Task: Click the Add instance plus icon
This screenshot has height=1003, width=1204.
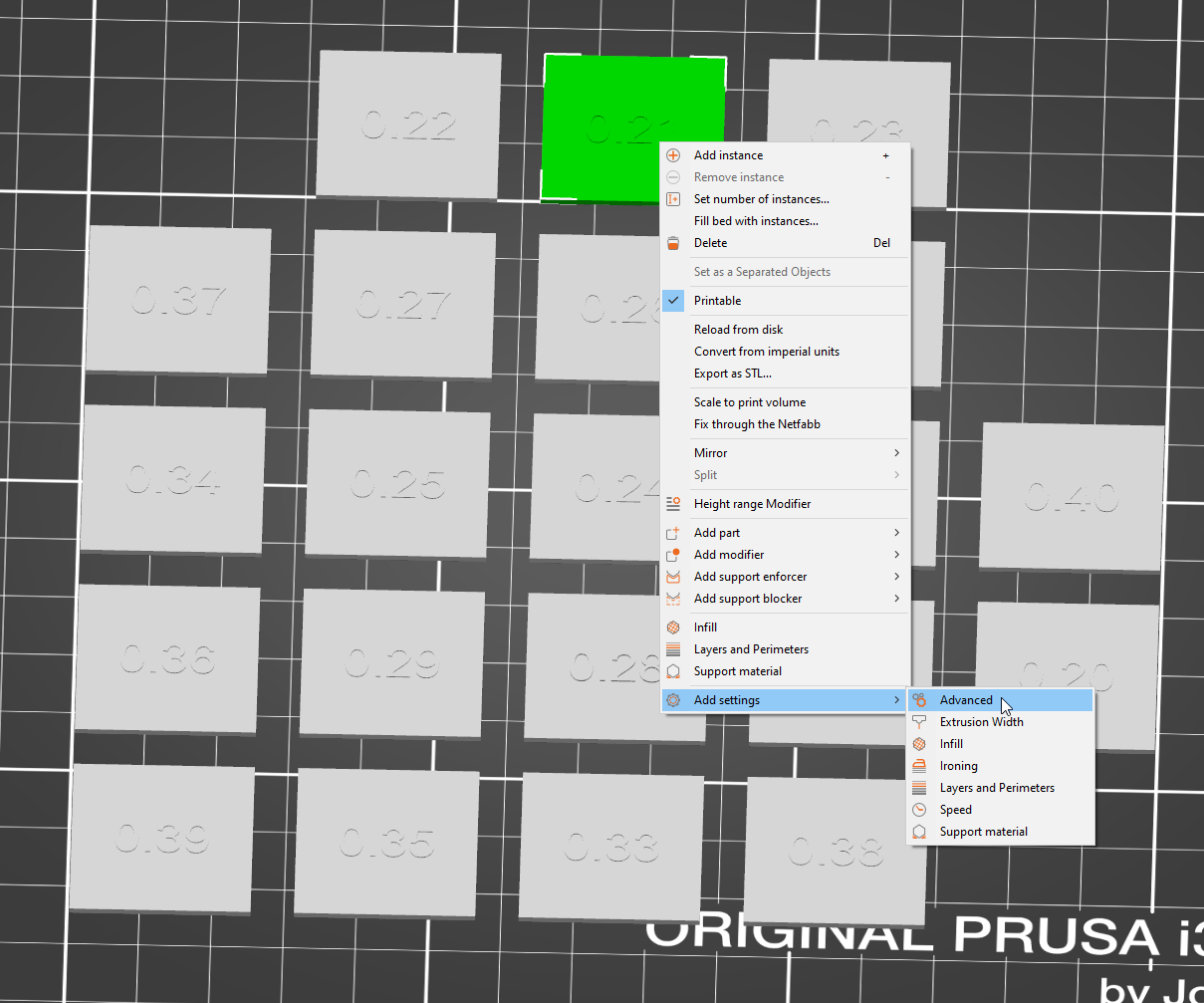Action: point(673,155)
